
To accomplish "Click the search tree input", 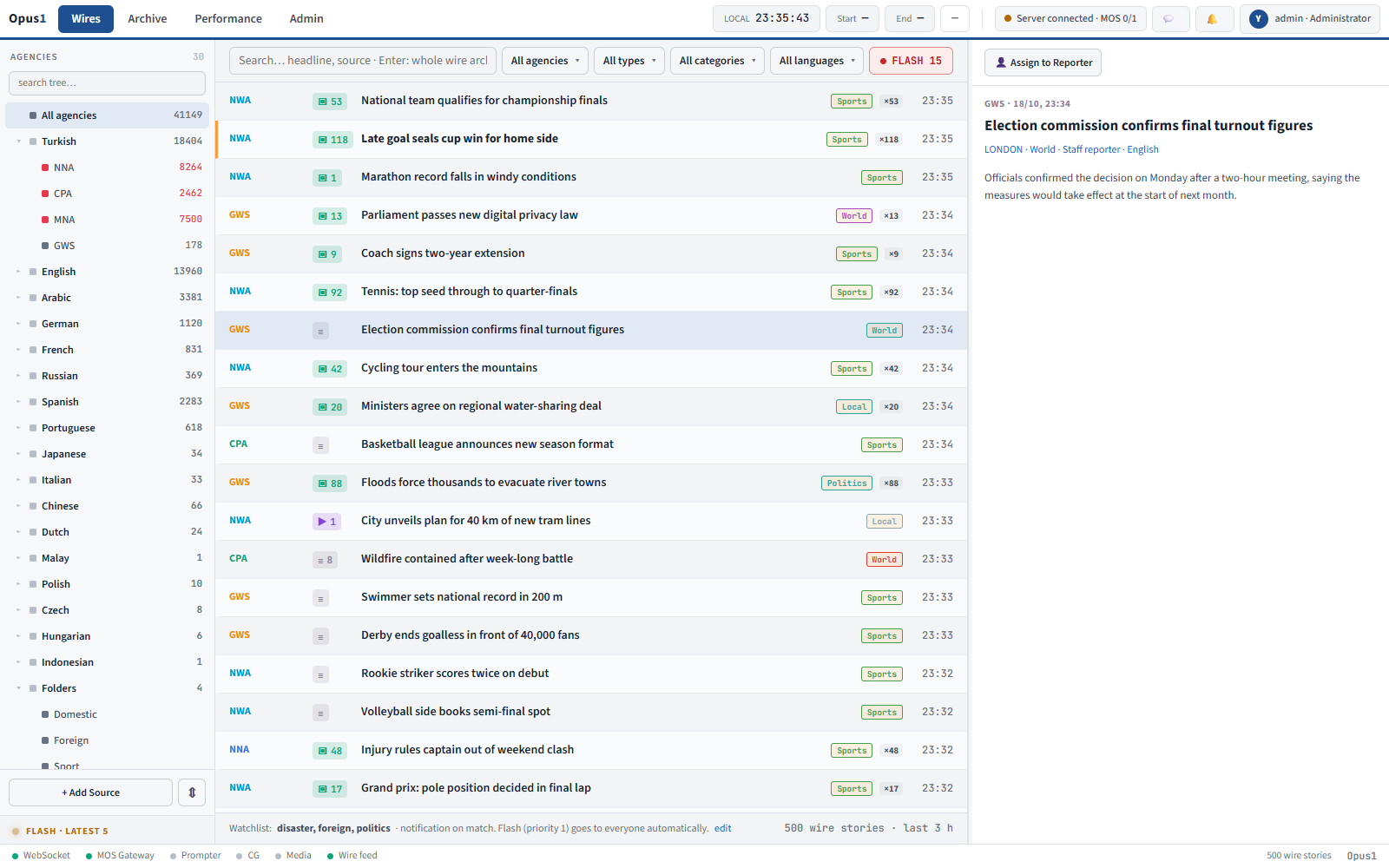I will click(107, 83).
